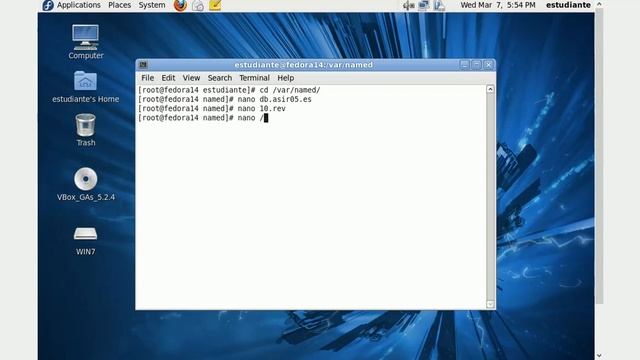Click the terminal title bar text
The image size is (640, 360).
pos(303,65)
